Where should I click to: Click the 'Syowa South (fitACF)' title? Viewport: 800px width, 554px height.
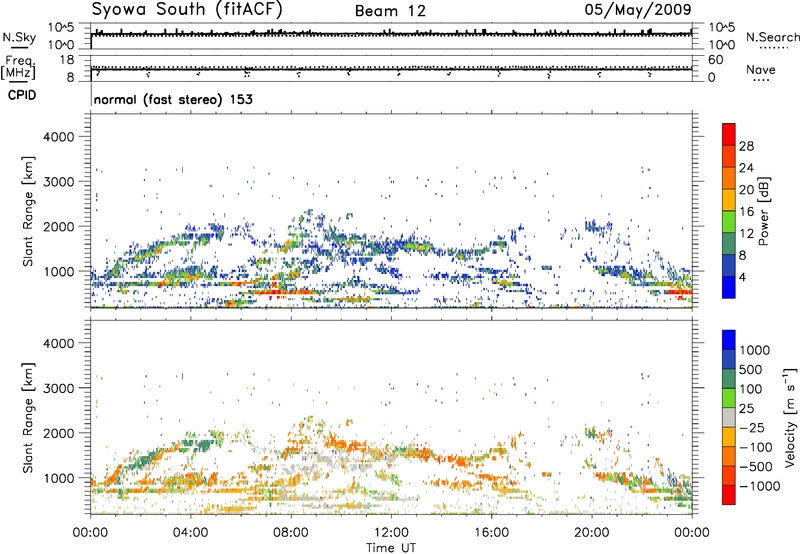(x=187, y=9)
